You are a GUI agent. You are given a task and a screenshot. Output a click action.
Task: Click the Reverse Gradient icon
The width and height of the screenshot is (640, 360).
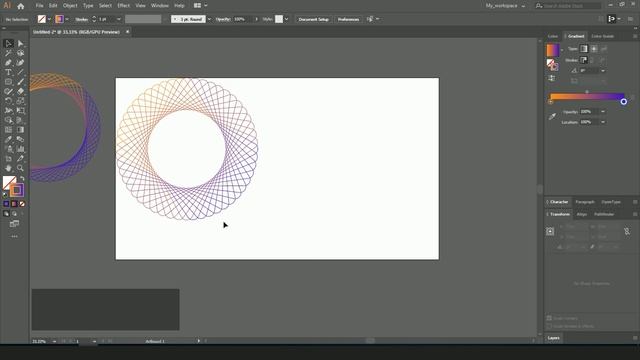pyautogui.click(x=551, y=78)
